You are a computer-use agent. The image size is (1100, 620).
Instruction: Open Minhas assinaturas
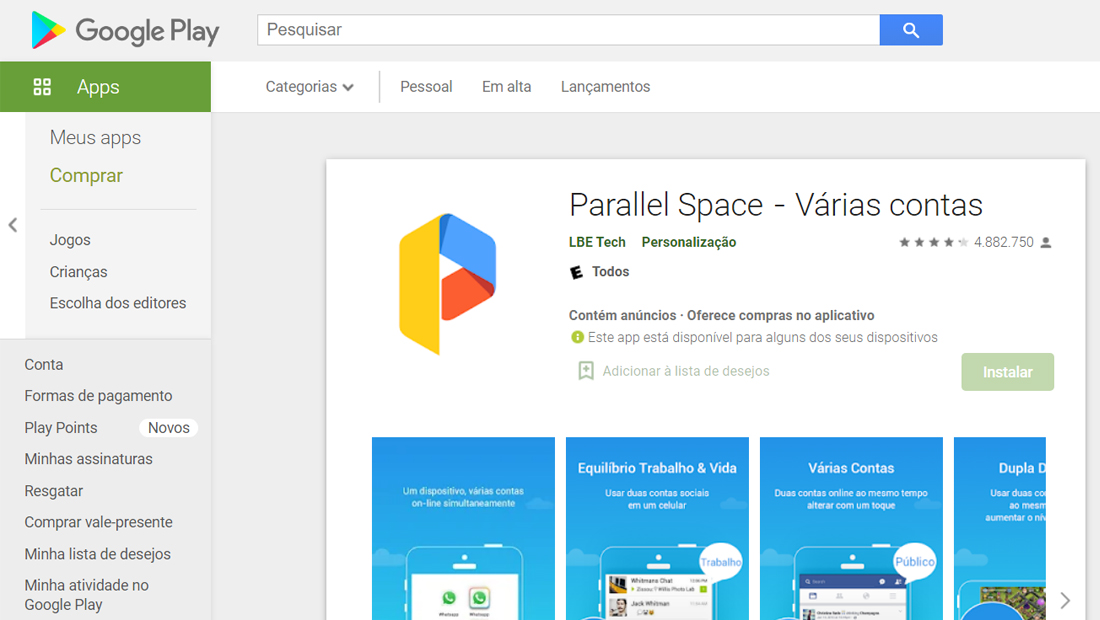click(88, 459)
